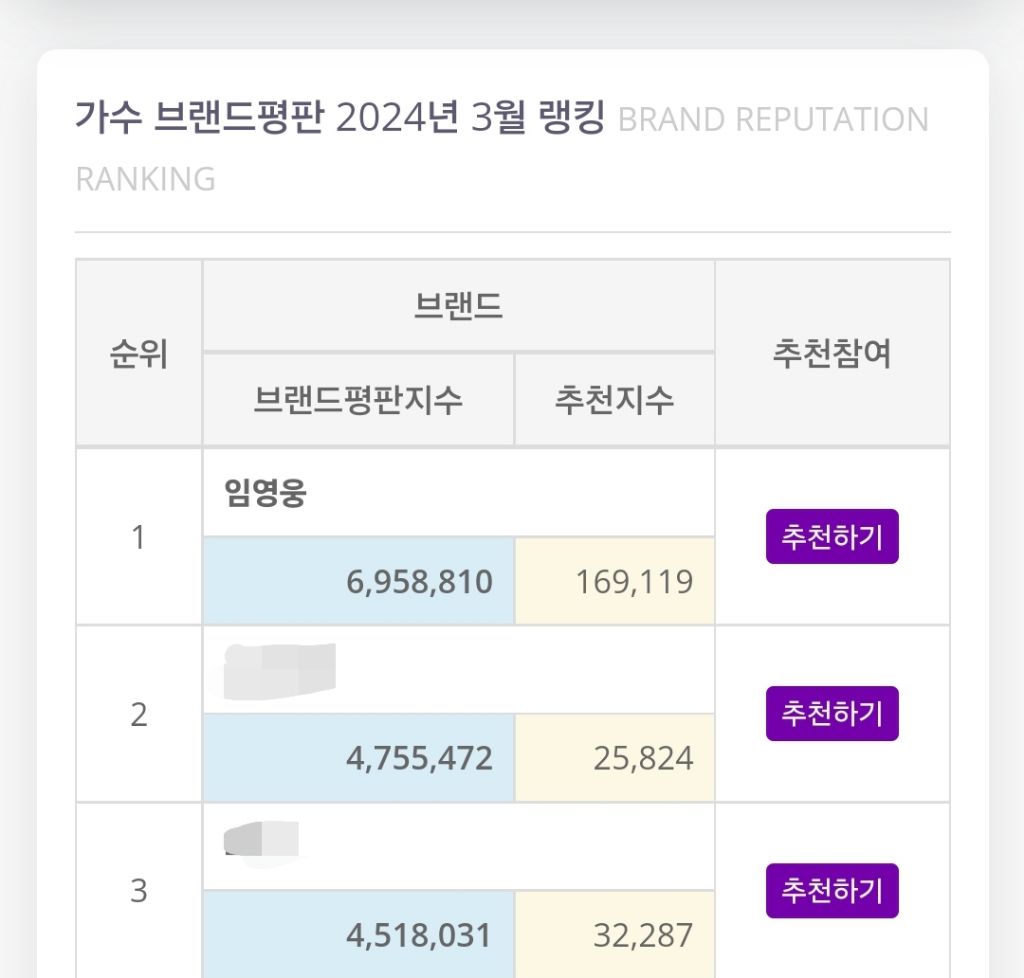This screenshot has height=978, width=1024.
Task: Select the 25,824 recommendation cell
Action: [x=642, y=758]
